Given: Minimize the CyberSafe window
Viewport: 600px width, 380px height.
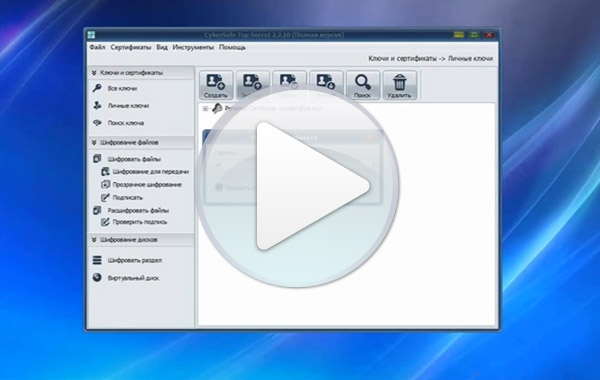Looking at the screenshot, I should (459, 35).
